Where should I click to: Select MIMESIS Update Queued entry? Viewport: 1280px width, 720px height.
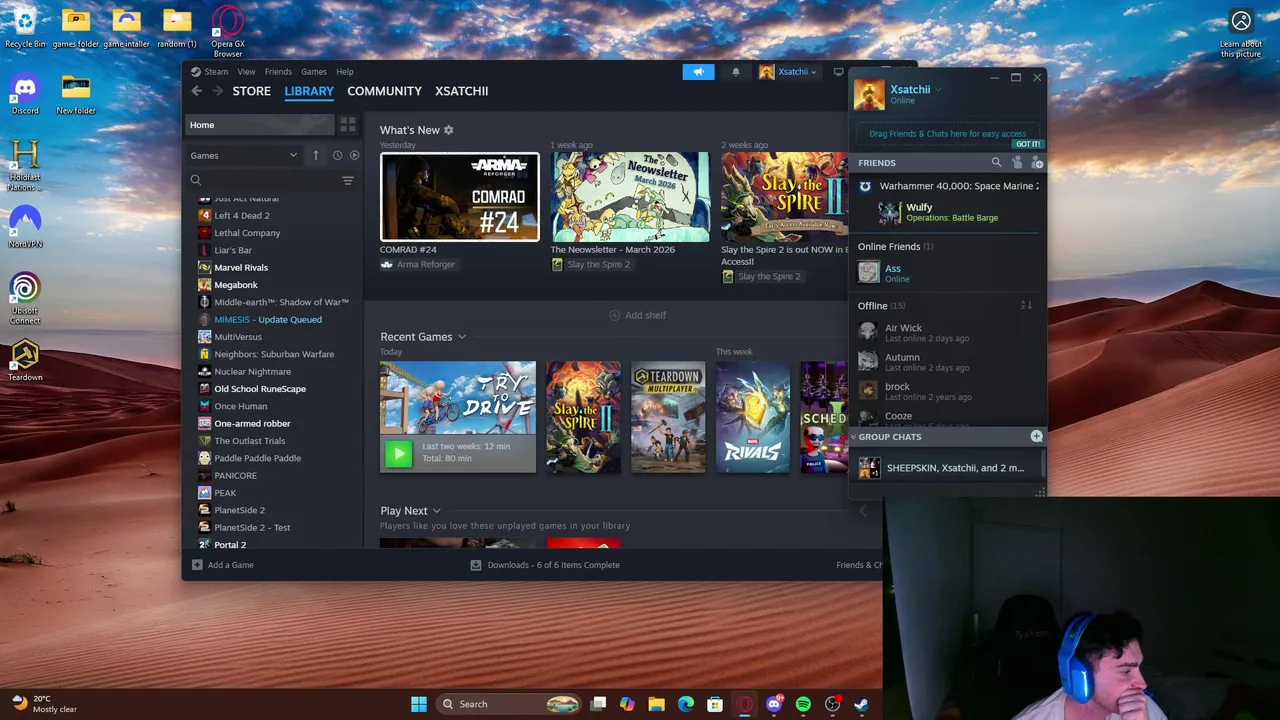(268, 320)
